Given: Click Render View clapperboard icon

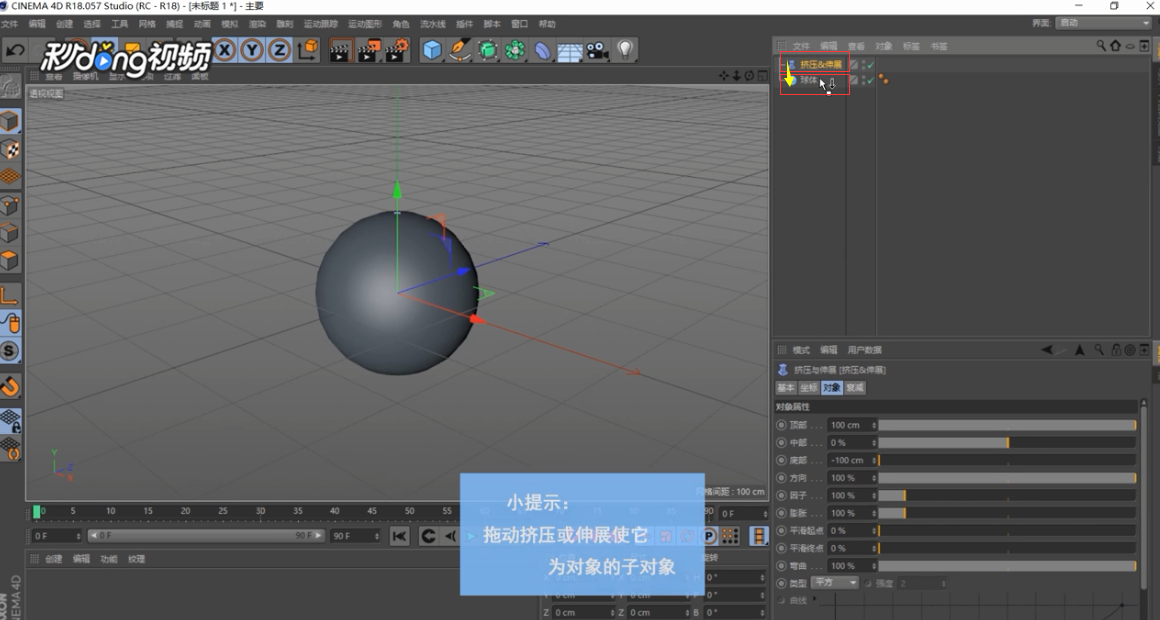Looking at the screenshot, I should tap(340, 50).
